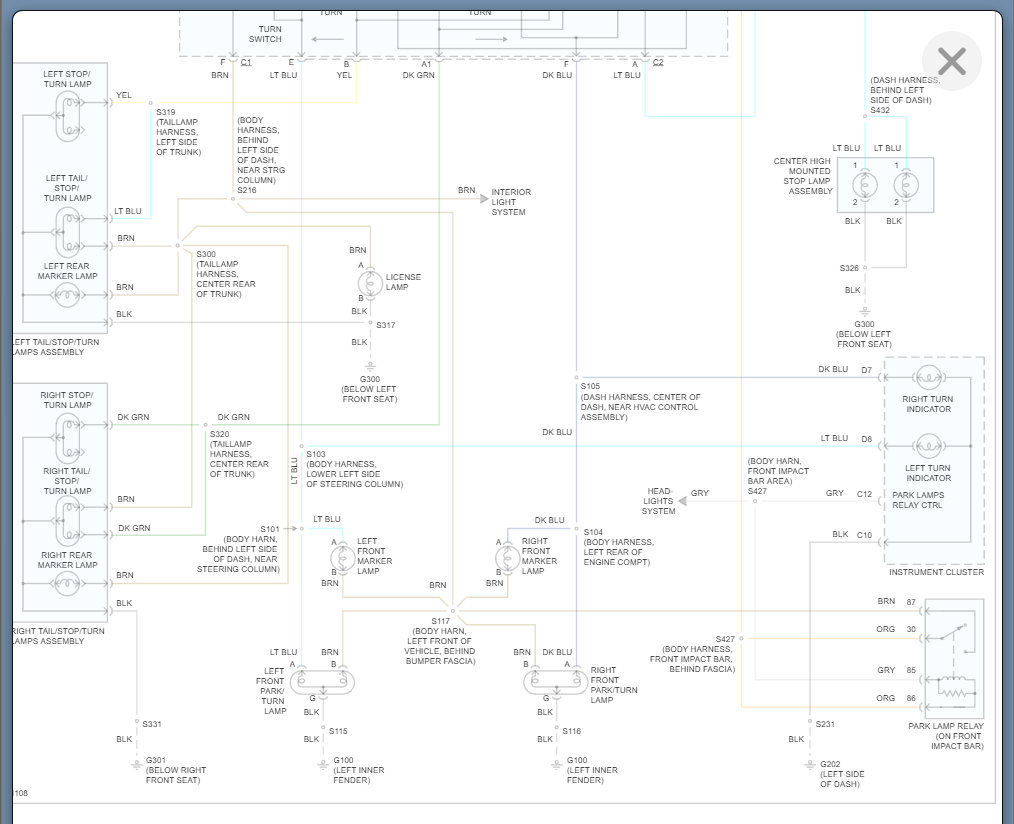Click relay terminal 86 label
The image size is (1014, 824).
click(911, 698)
